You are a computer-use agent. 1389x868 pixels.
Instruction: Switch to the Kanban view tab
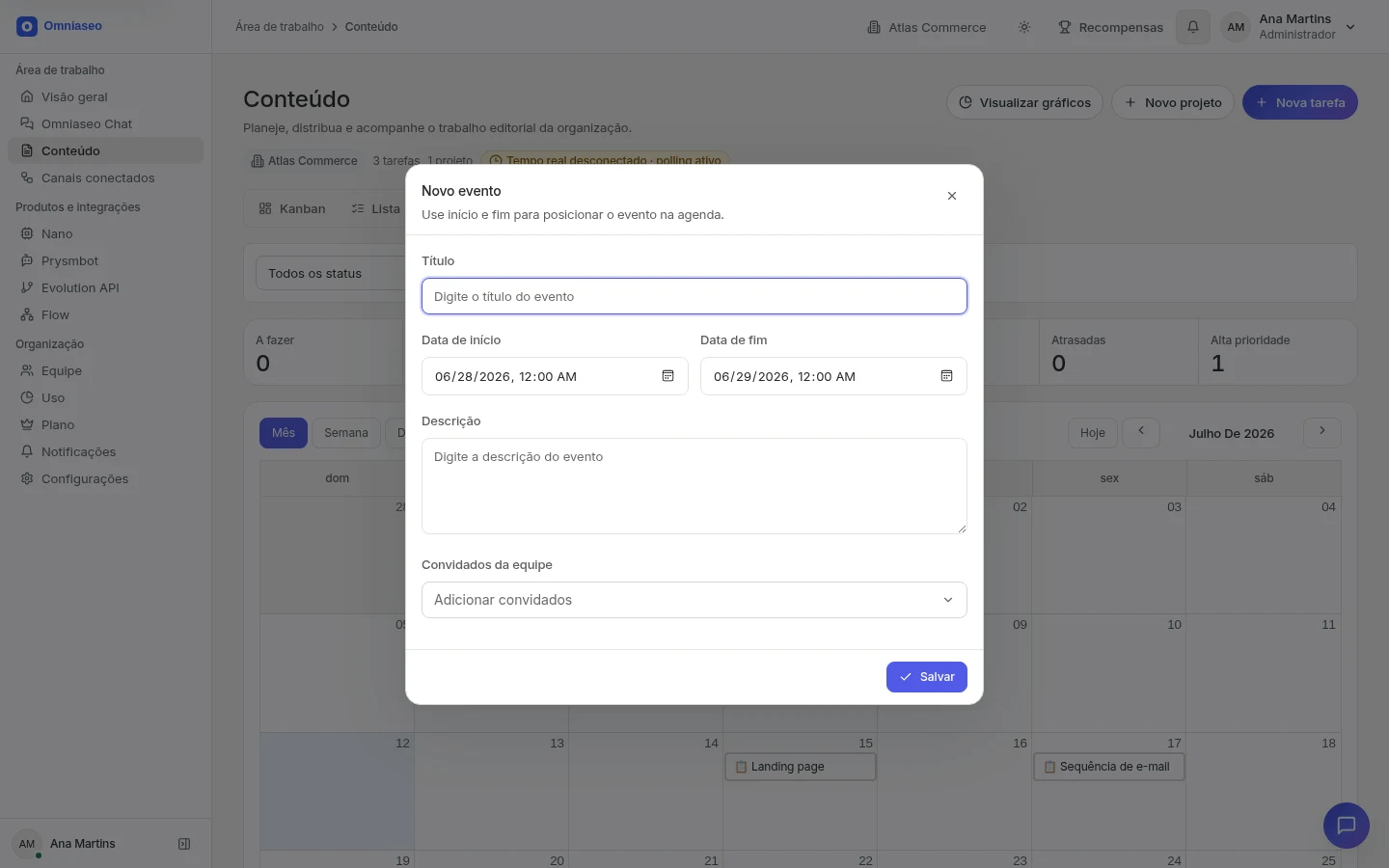tap(292, 208)
